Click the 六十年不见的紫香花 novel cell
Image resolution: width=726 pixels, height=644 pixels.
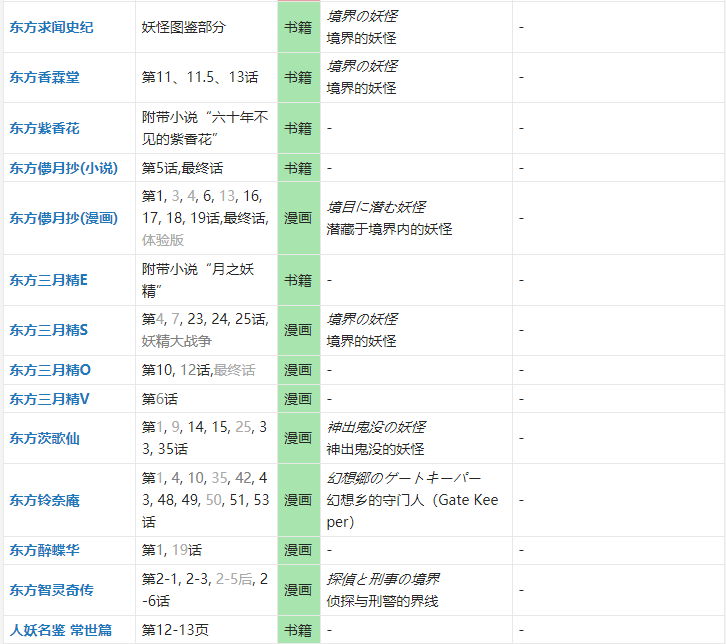207,128
